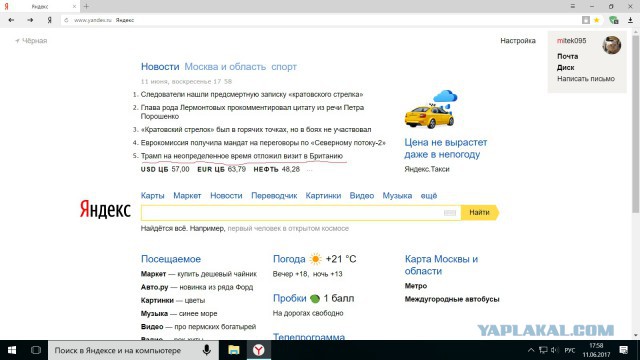Open Почта mail link
Viewport: 640px width, 360px height.
pos(567,56)
